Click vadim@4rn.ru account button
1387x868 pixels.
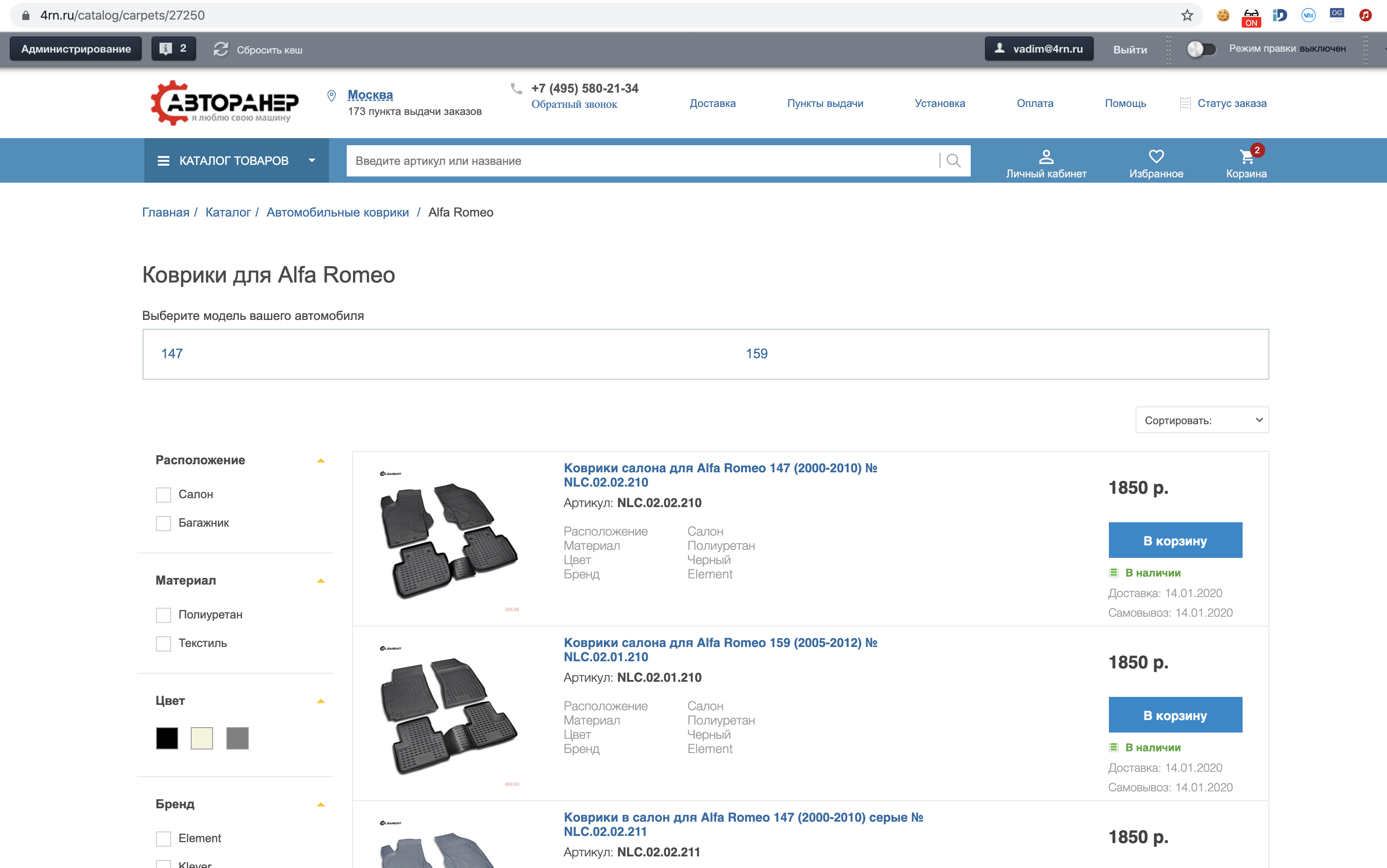point(1038,49)
